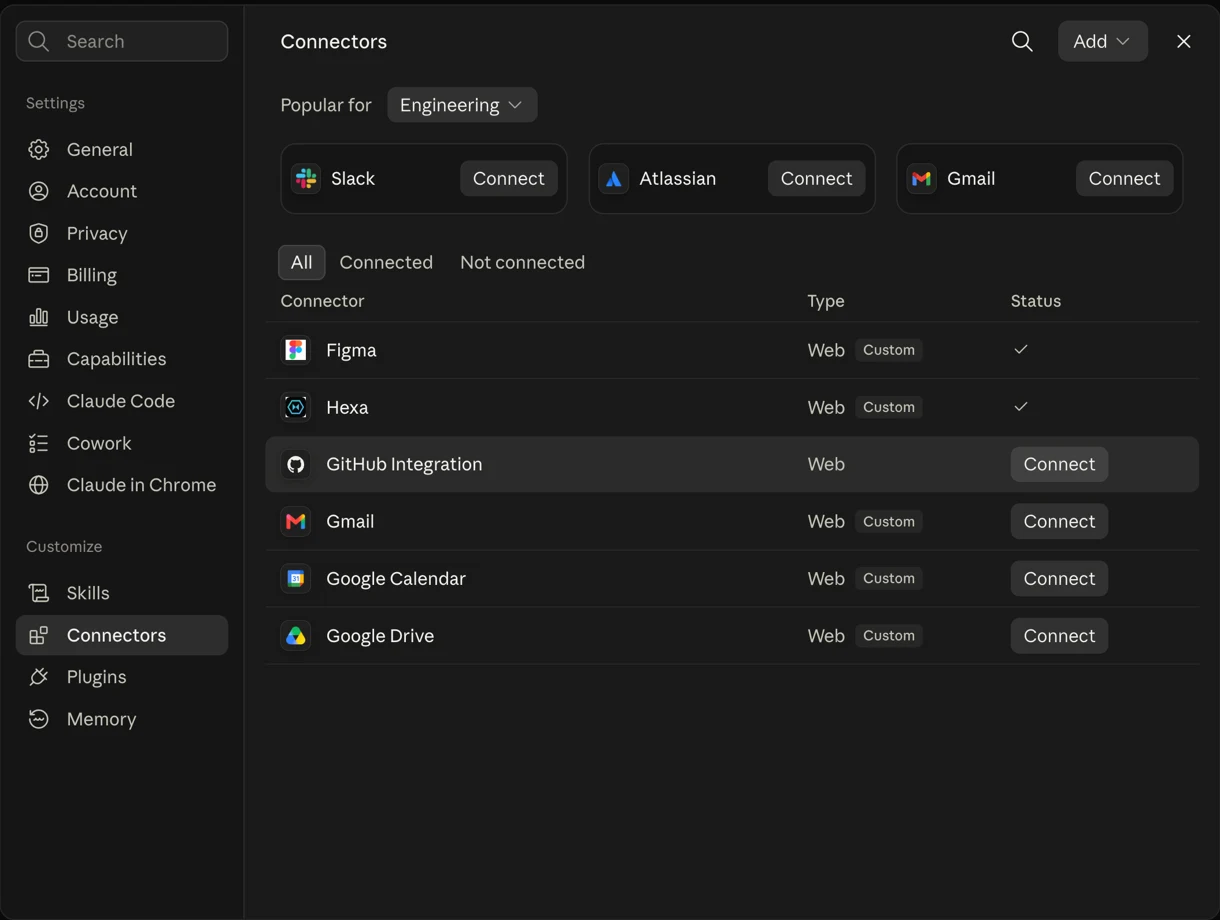Focus the sidebar Search field
This screenshot has width=1220, height=920.
tap(122, 41)
